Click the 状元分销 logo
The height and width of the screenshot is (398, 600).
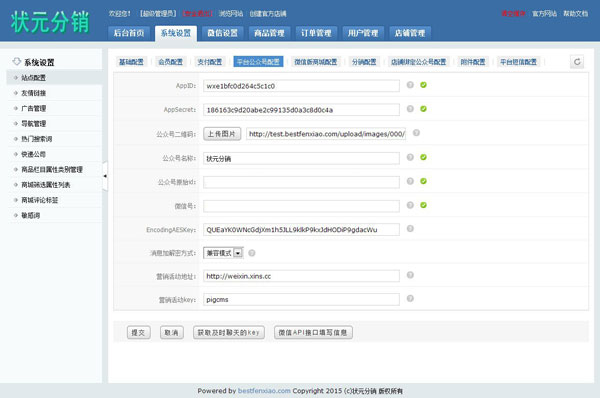point(50,22)
